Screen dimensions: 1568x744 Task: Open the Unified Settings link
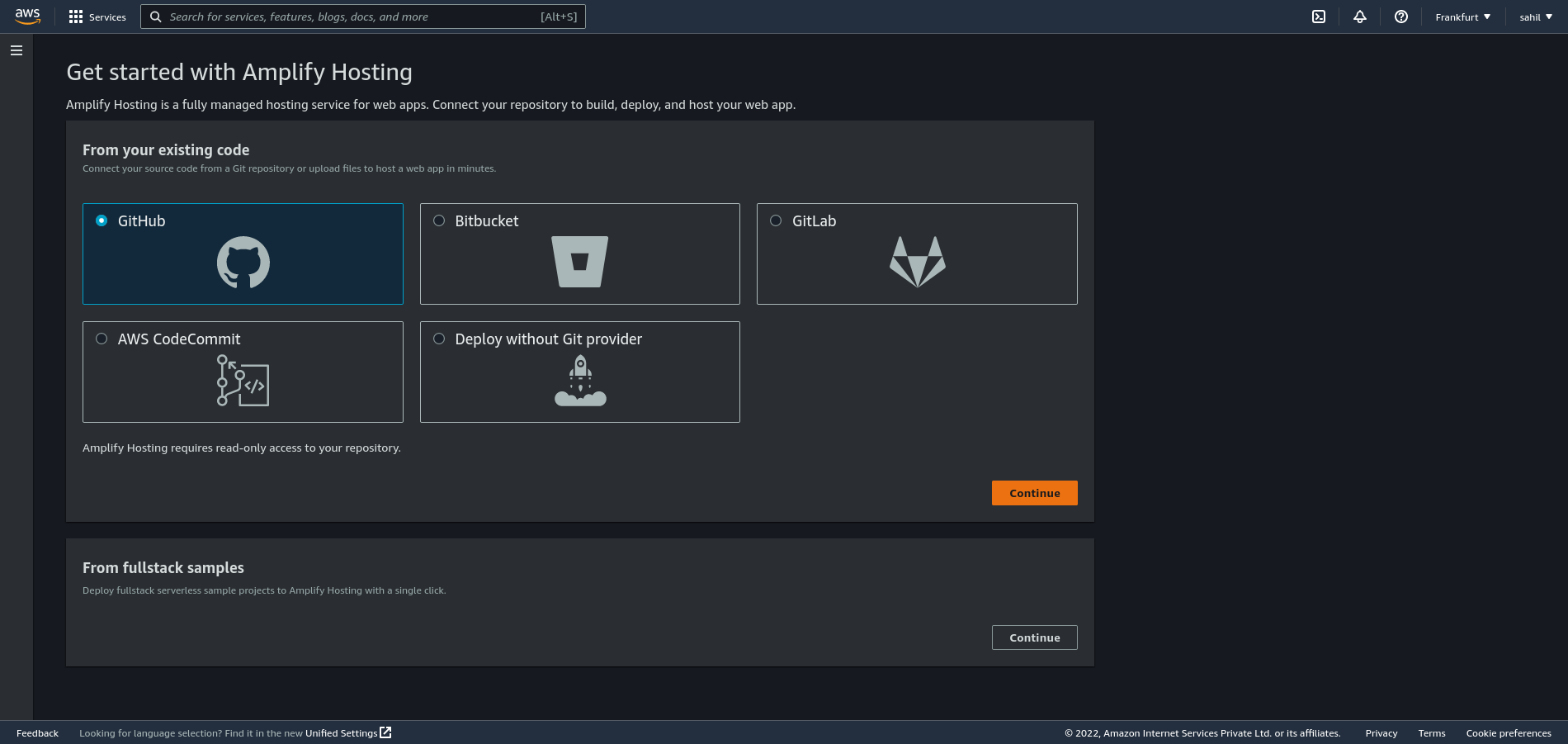(341, 733)
